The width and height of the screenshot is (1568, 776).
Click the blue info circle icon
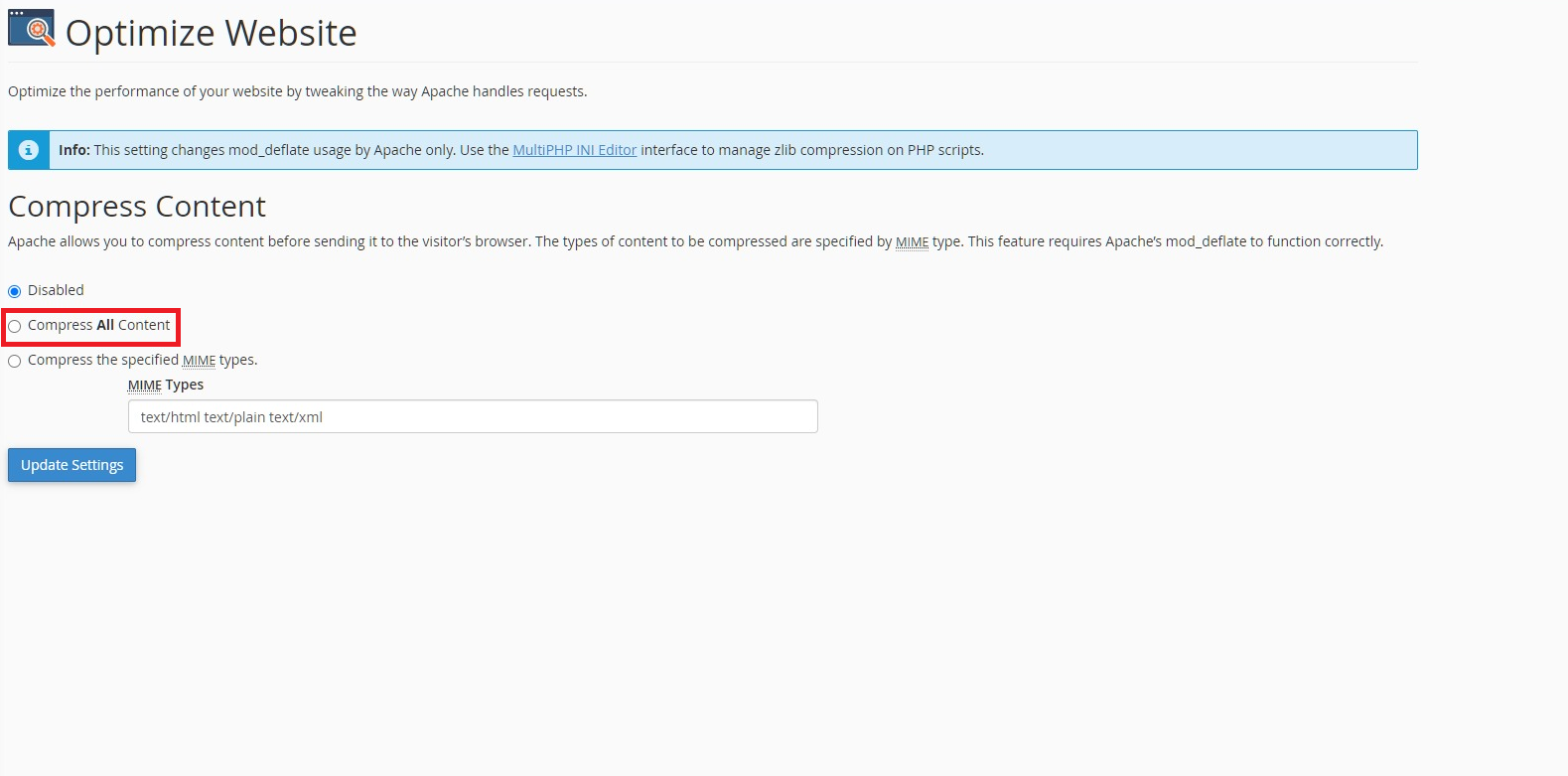click(x=29, y=150)
